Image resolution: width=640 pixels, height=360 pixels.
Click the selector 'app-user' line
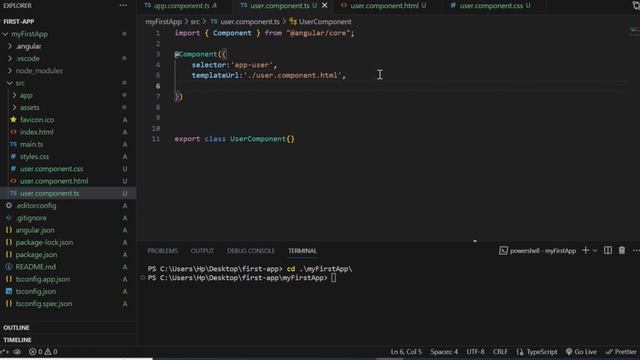[234, 65]
